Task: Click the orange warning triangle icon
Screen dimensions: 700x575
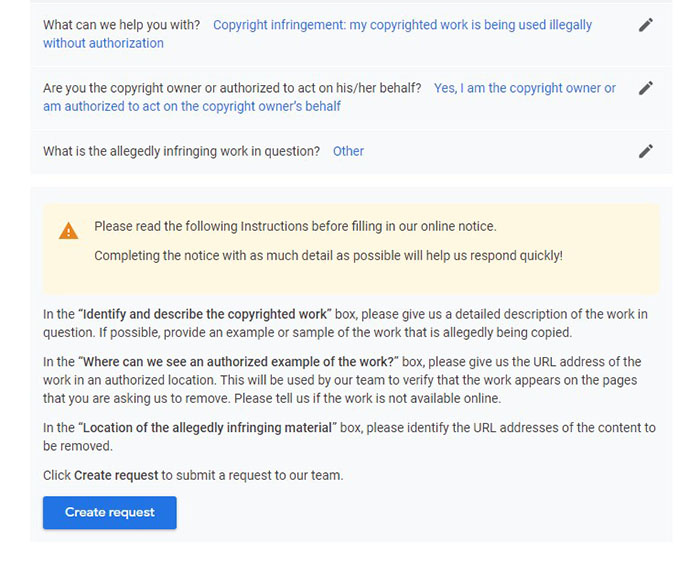Action: tap(68, 232)
